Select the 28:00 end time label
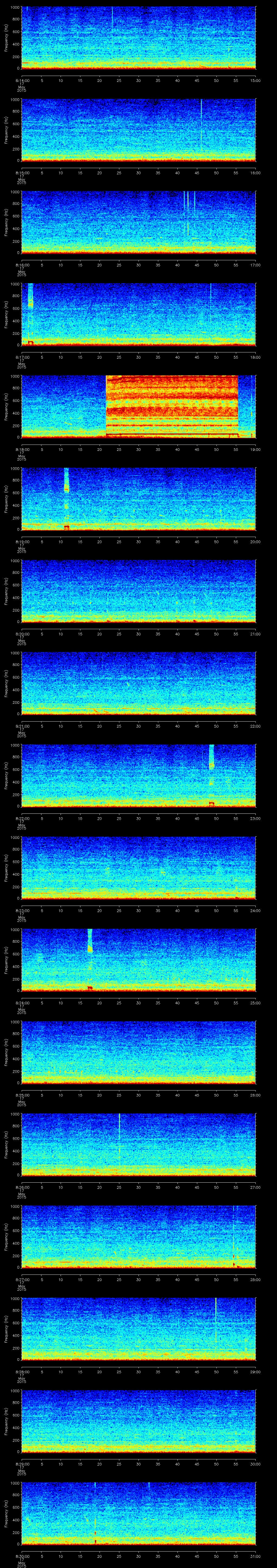277x1568 pixels. pyautogui.click(x=256, y=1279)
